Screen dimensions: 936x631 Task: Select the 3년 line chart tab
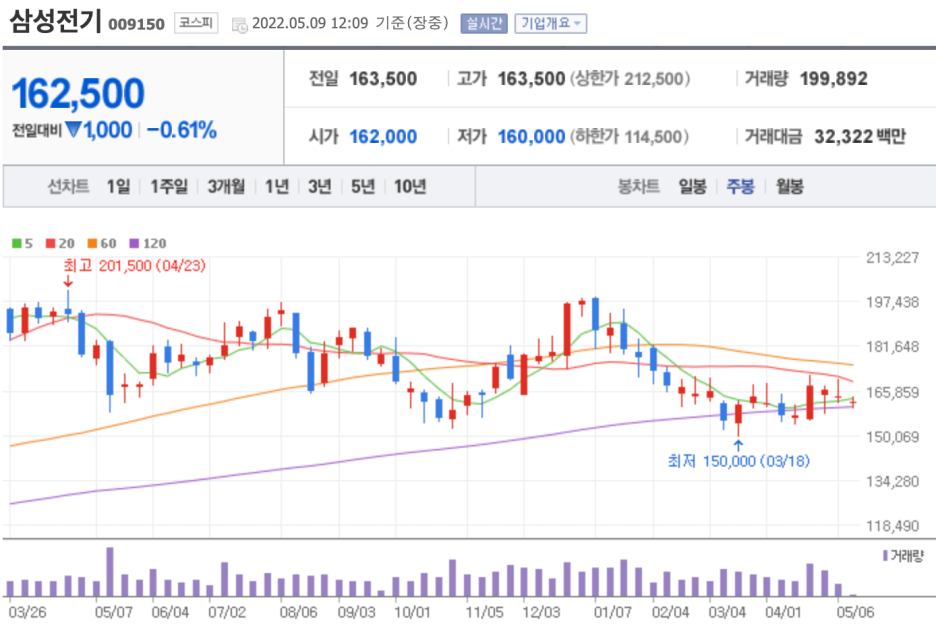[319, 187]
